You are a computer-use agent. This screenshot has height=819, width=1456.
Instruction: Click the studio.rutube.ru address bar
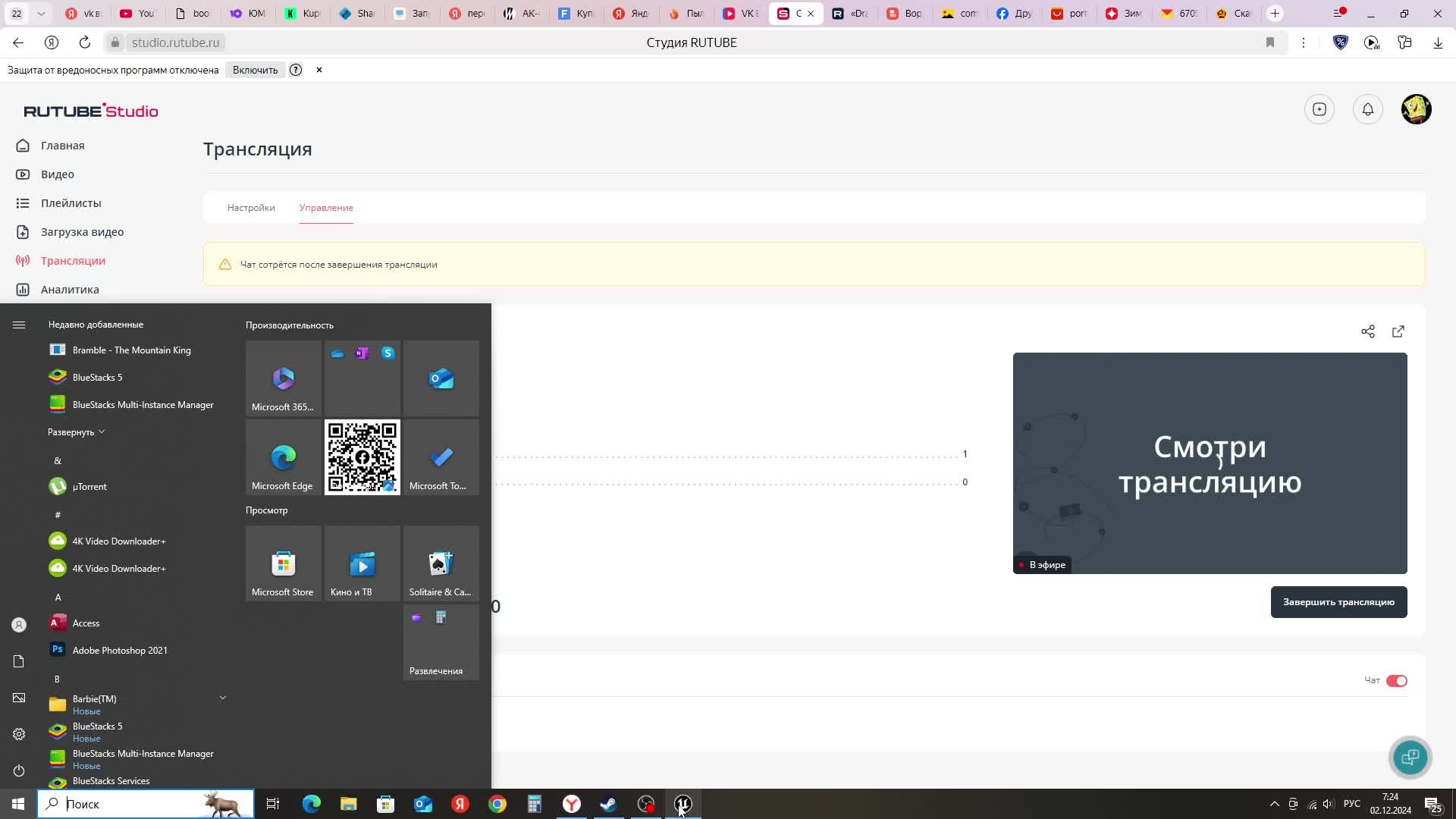pos(175,42)
